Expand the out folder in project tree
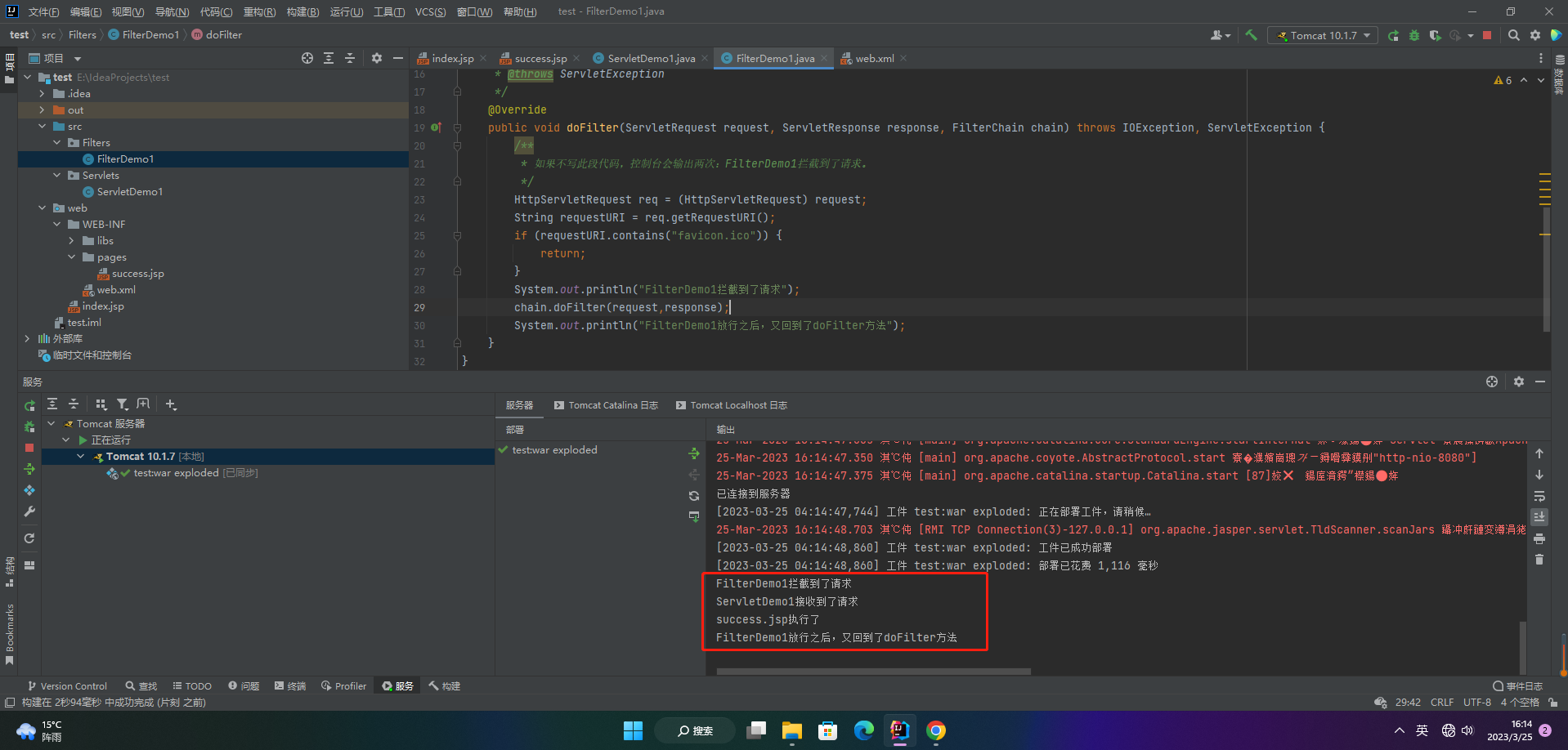Image resolution: width=1568 pixels, height=750 pixels. coord(42,110)
